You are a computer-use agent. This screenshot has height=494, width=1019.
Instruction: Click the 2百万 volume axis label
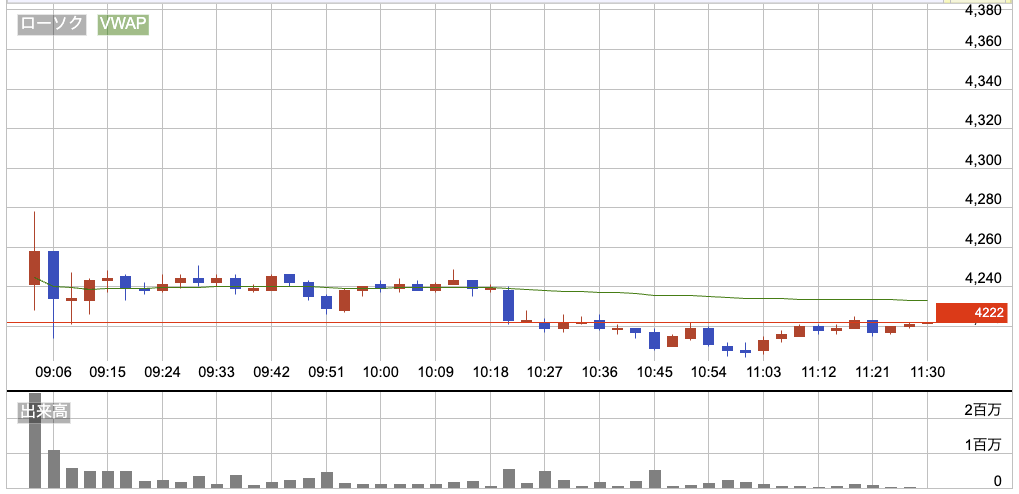click(x=983, y=411)
